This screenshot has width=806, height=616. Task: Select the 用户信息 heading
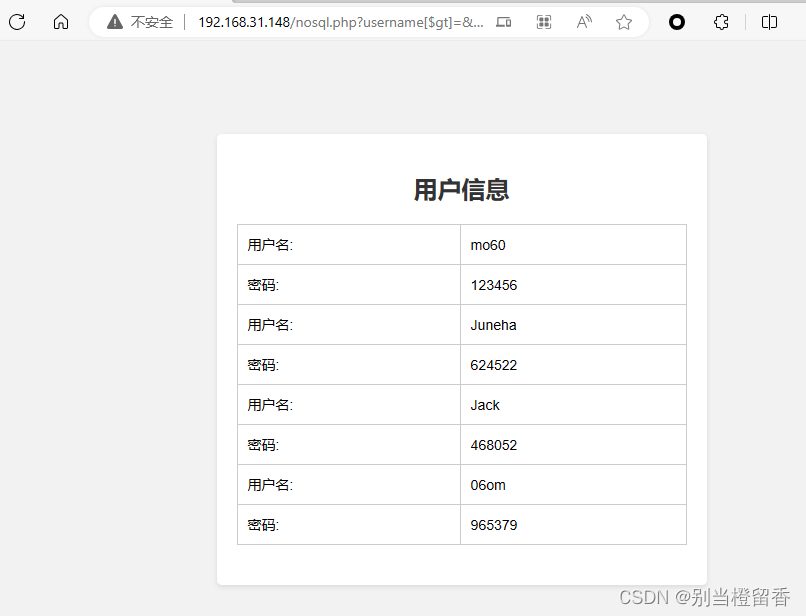[x=462, y=190]
